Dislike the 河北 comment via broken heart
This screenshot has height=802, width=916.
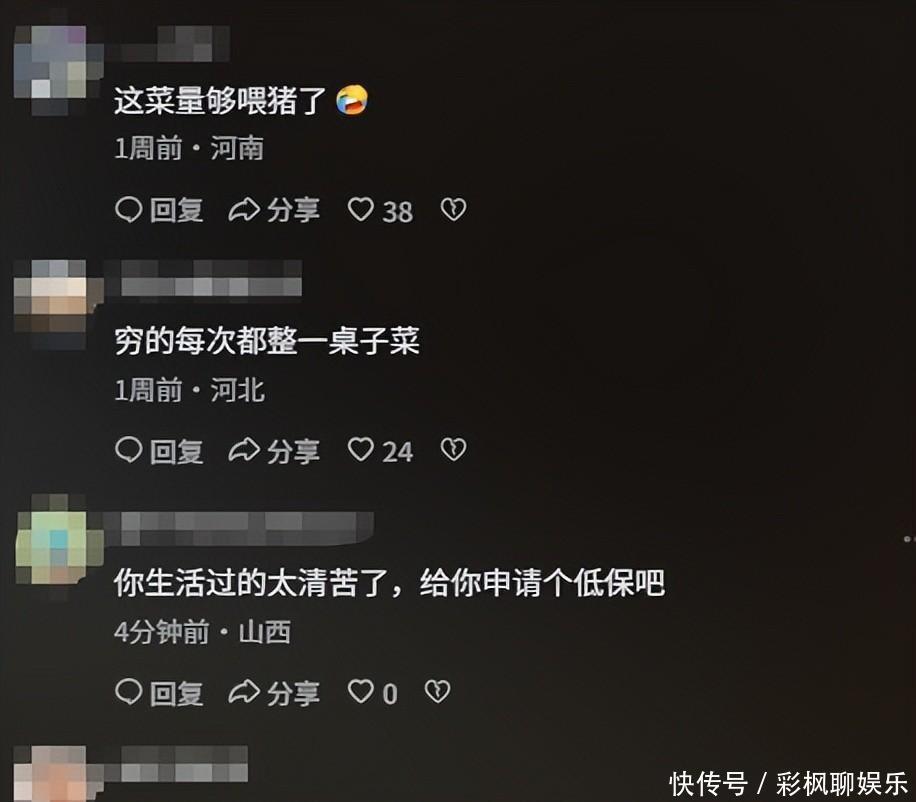click(x=453, y=450)
